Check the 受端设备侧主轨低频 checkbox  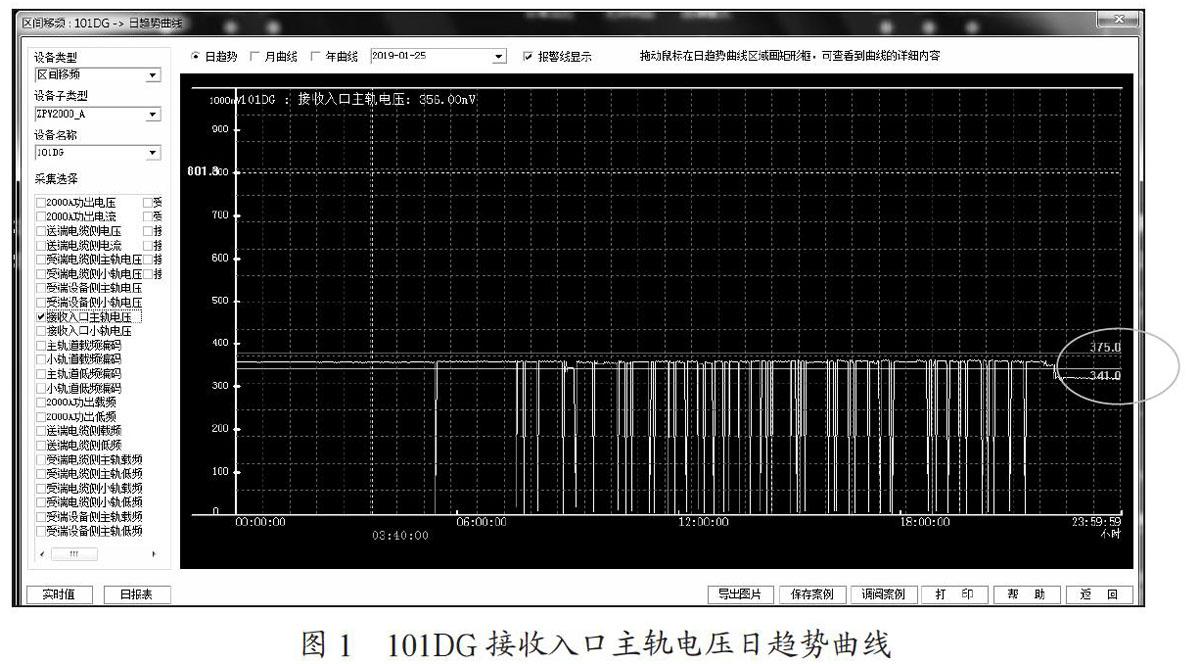click(x=41, y=530)
